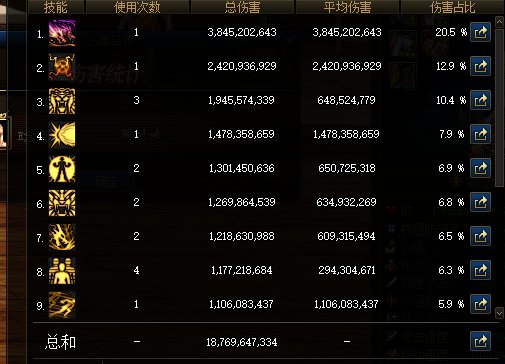Share the 6.3% damage skill row
The width and height of the screenshot is (505, 364).
tap(480, 270)
